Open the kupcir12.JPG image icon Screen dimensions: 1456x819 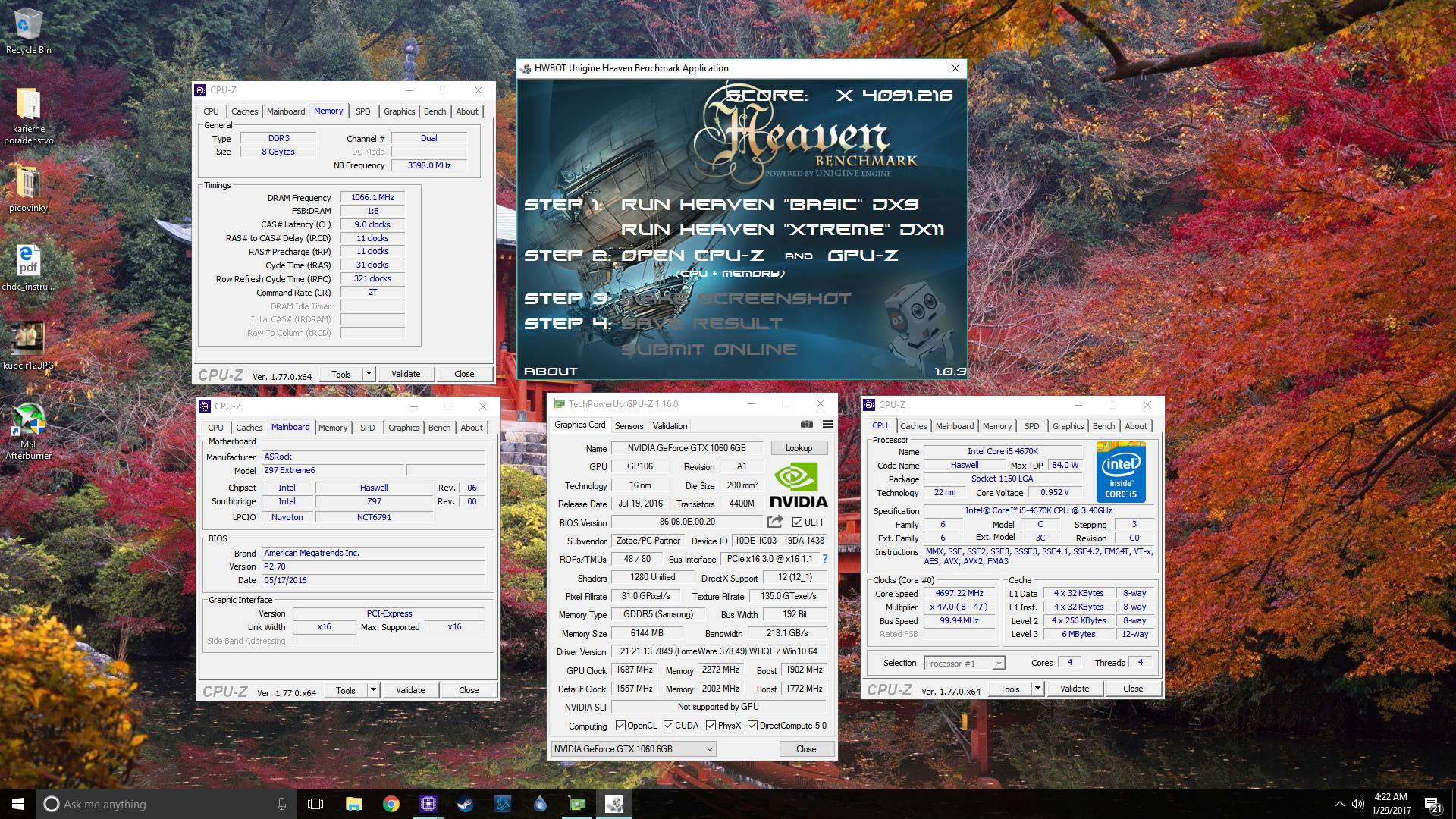tap(28, 346)
